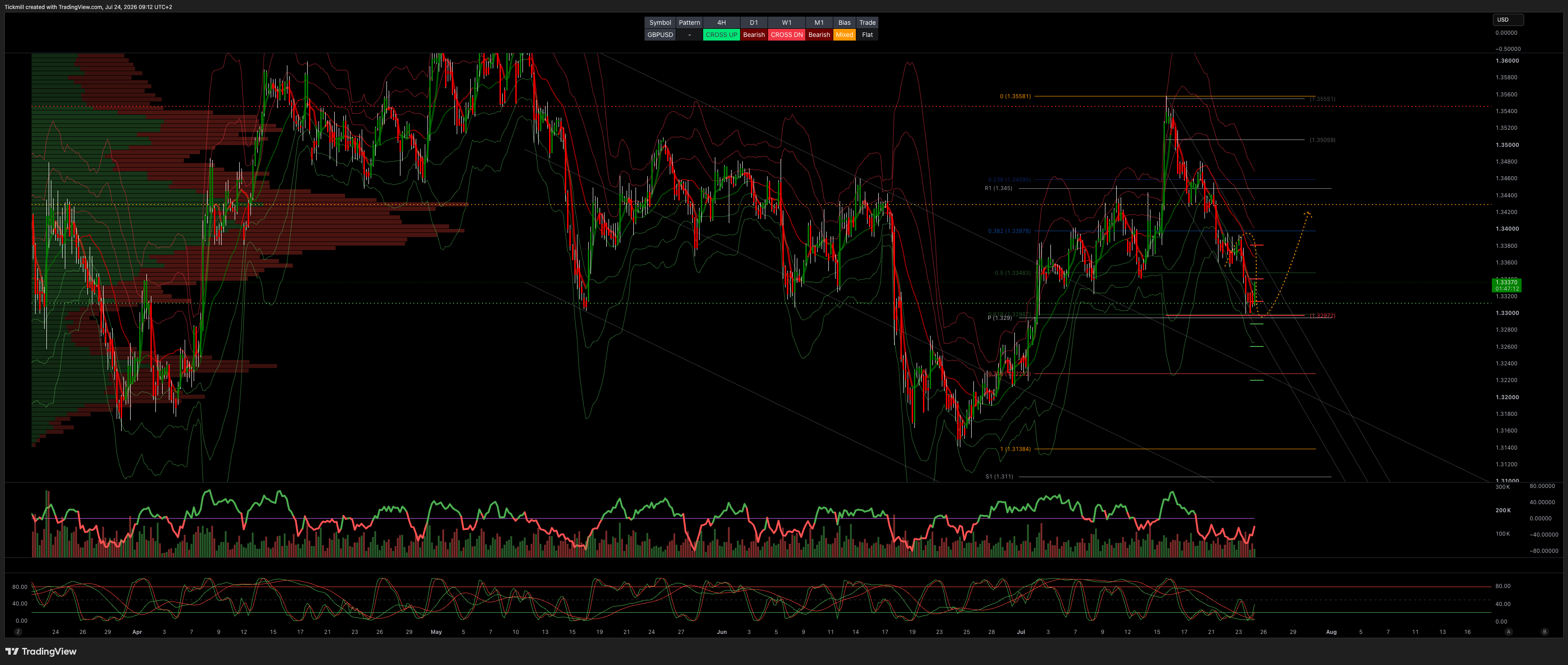
Task: Click the (1.35551) line label
Action: [x=1323, y=99]
